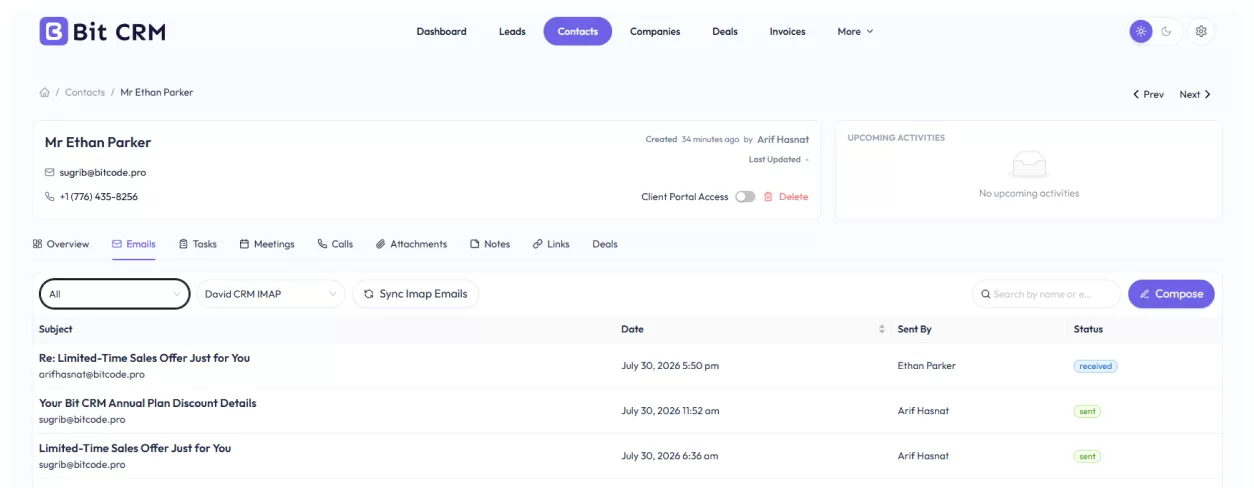Open the Deals nav item in header
Screen dimensions: 1254x488
pos(725,31)
